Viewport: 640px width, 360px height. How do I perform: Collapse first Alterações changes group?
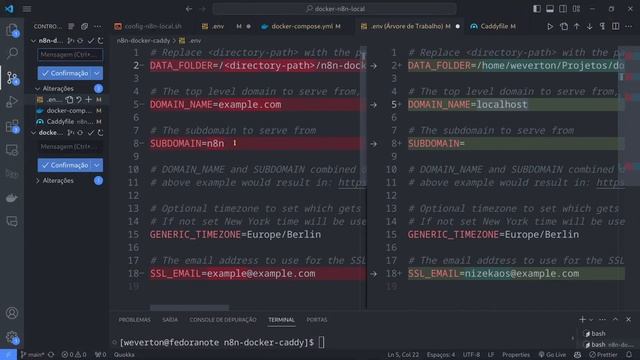pyautogui.click(x=38, y=89)
